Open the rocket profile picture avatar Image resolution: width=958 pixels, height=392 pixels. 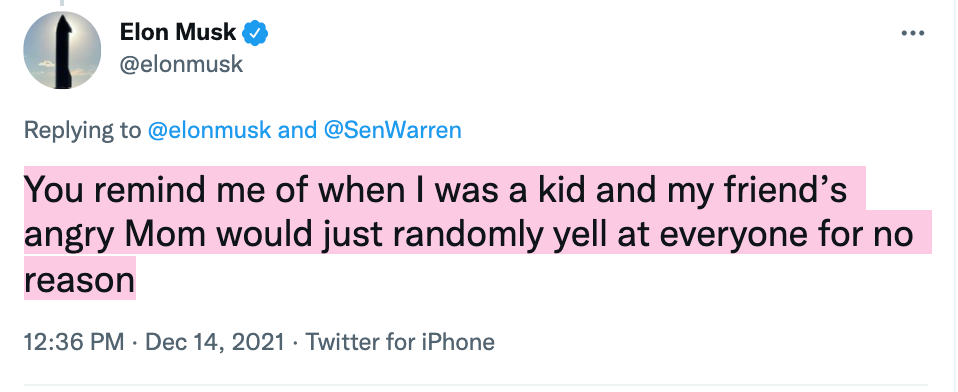[x=62, y=50]
